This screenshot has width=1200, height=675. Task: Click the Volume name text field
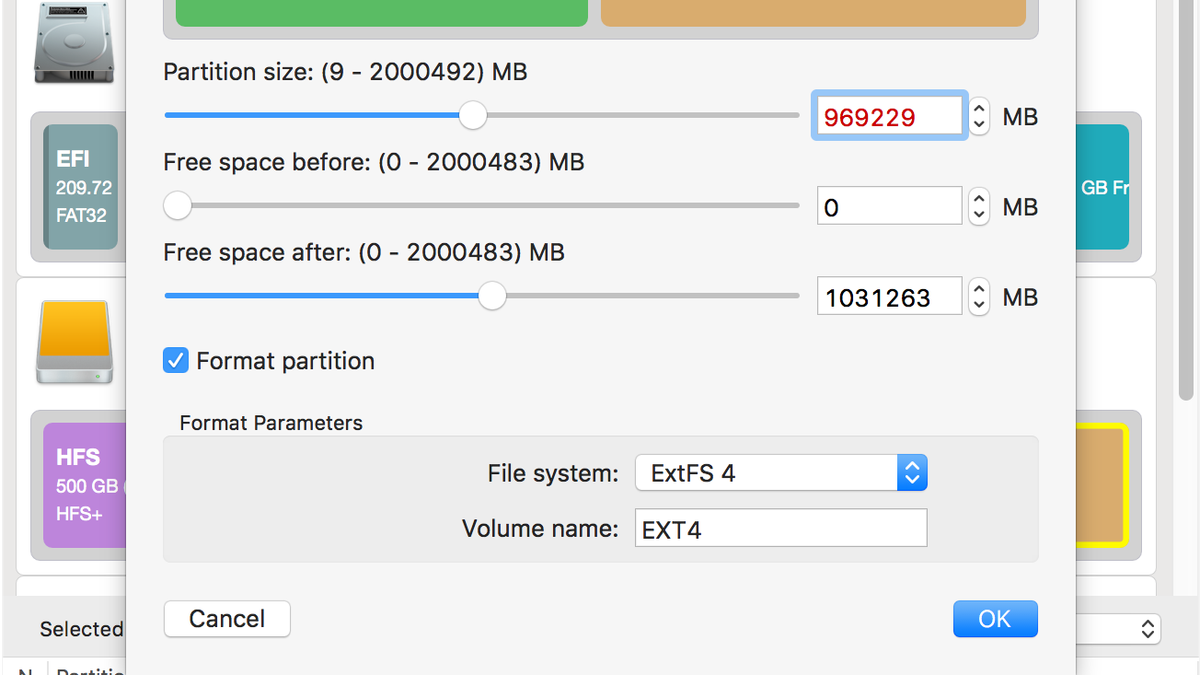tap(781, 529)
